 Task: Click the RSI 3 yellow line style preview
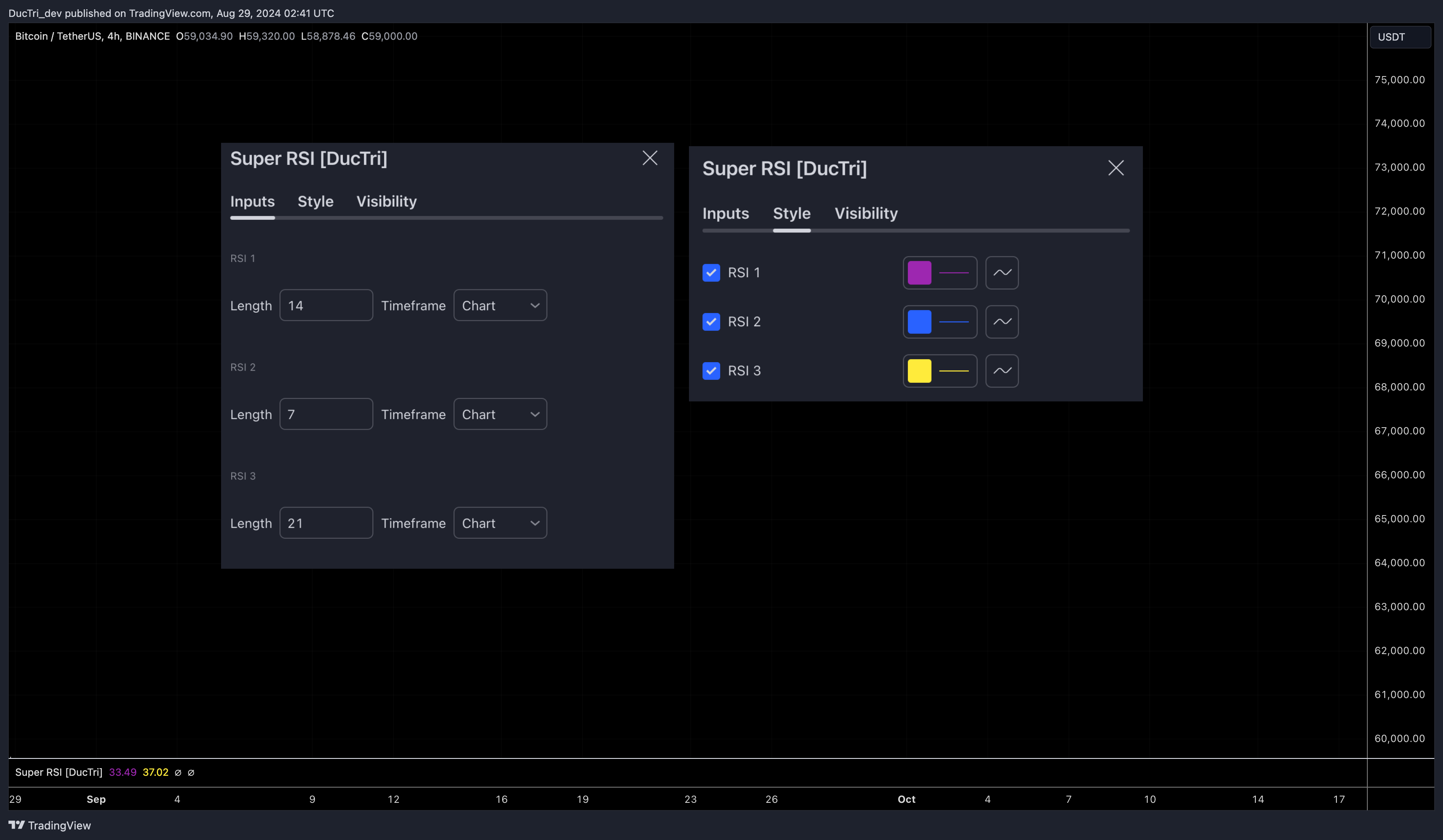(x=954, y=371)
